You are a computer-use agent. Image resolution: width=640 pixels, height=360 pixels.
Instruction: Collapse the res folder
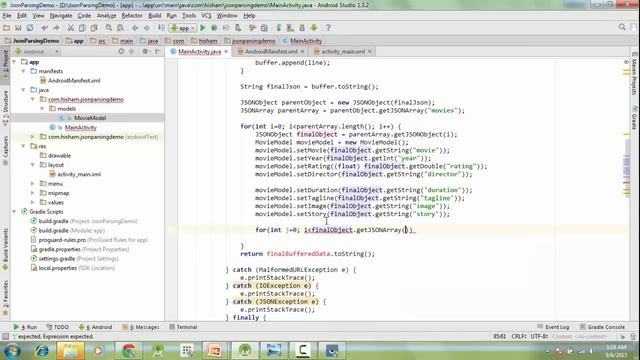tap(24, 146)
